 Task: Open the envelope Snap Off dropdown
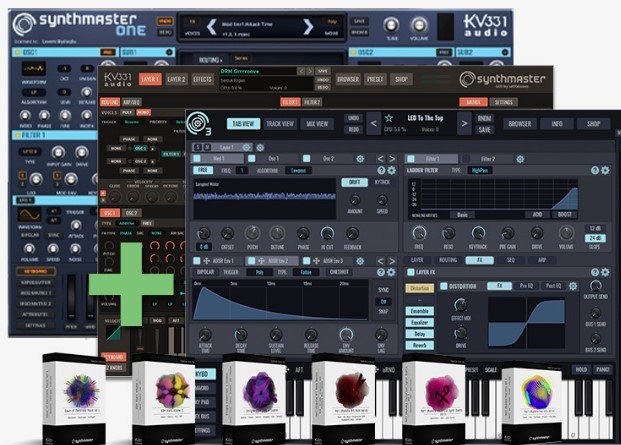point(383,301)
